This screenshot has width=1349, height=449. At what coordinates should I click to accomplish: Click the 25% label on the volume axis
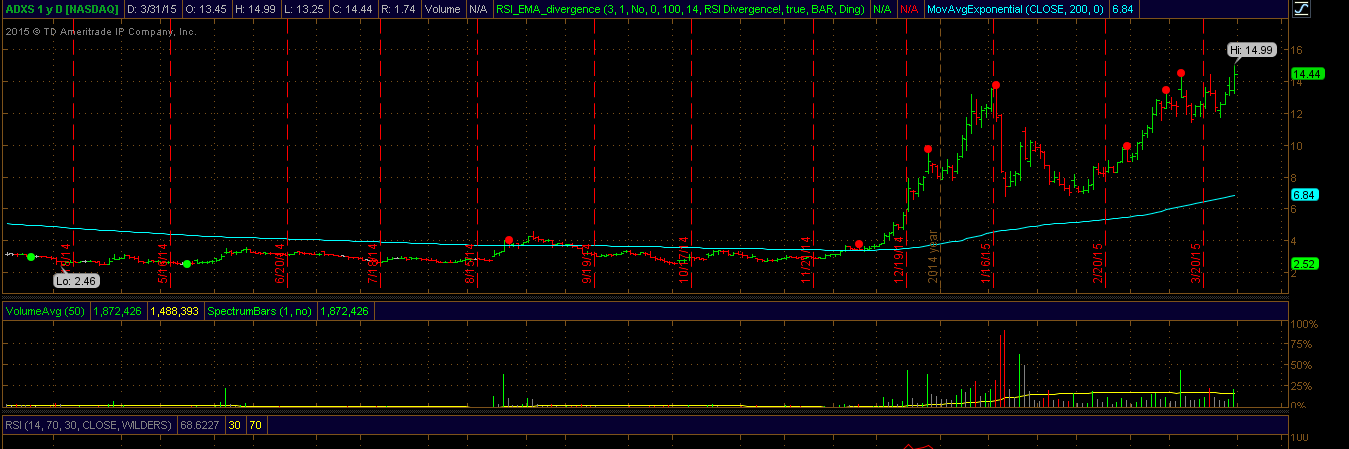tap(1302, 385)
